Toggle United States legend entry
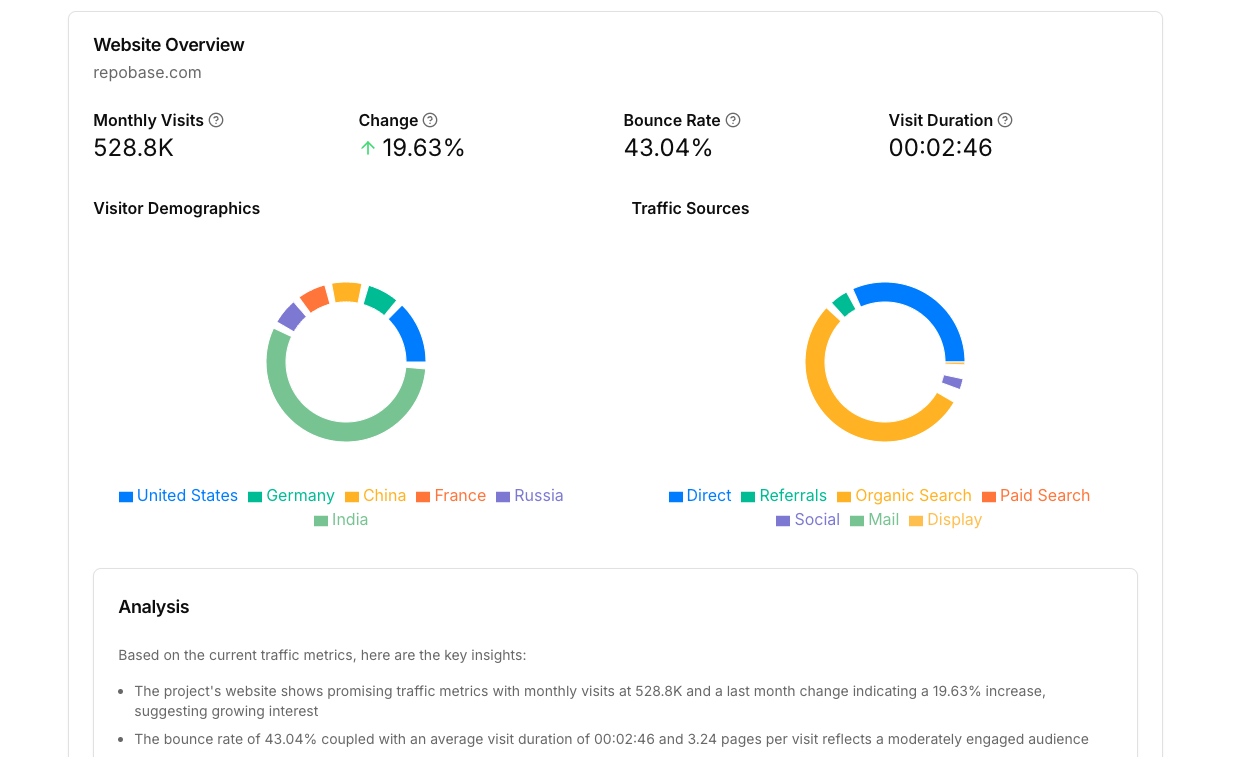Screen dimensions: 1249x757 178,496
